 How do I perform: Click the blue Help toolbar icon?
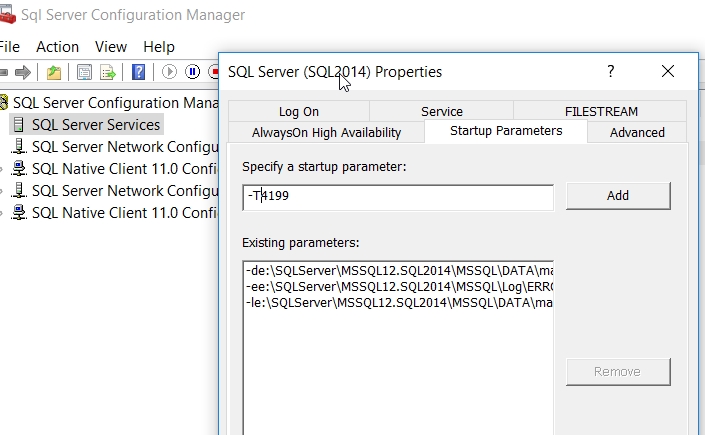[139, 72]
